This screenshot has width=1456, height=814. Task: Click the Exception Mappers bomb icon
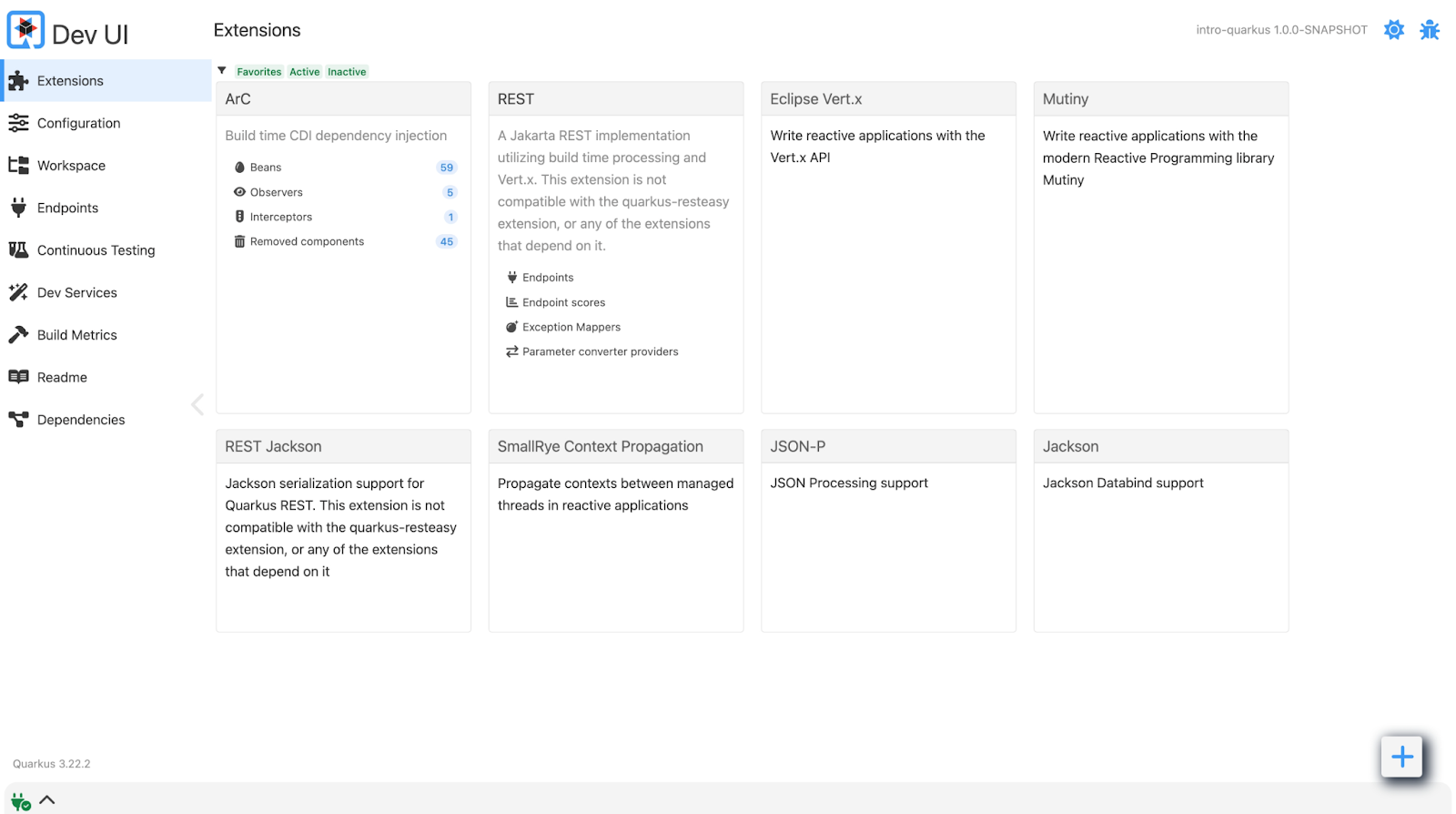(512, 327)
